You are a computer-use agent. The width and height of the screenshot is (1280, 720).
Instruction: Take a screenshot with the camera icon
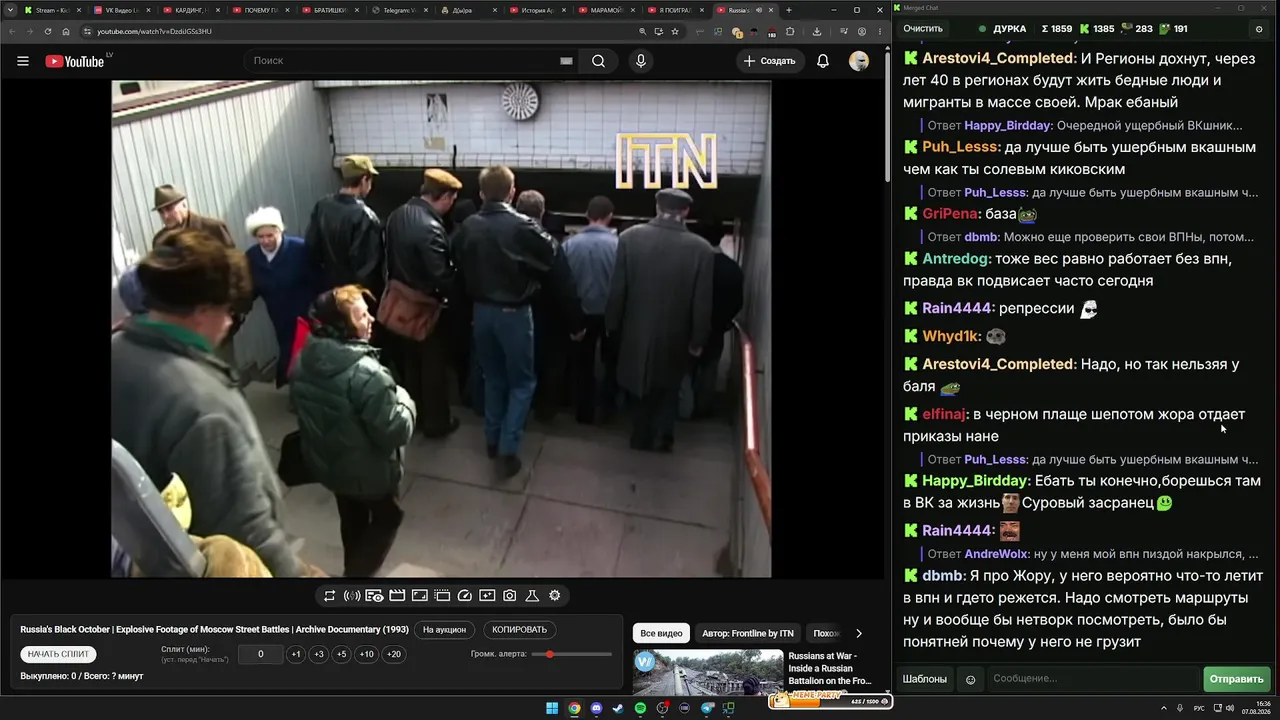point(510,596)
